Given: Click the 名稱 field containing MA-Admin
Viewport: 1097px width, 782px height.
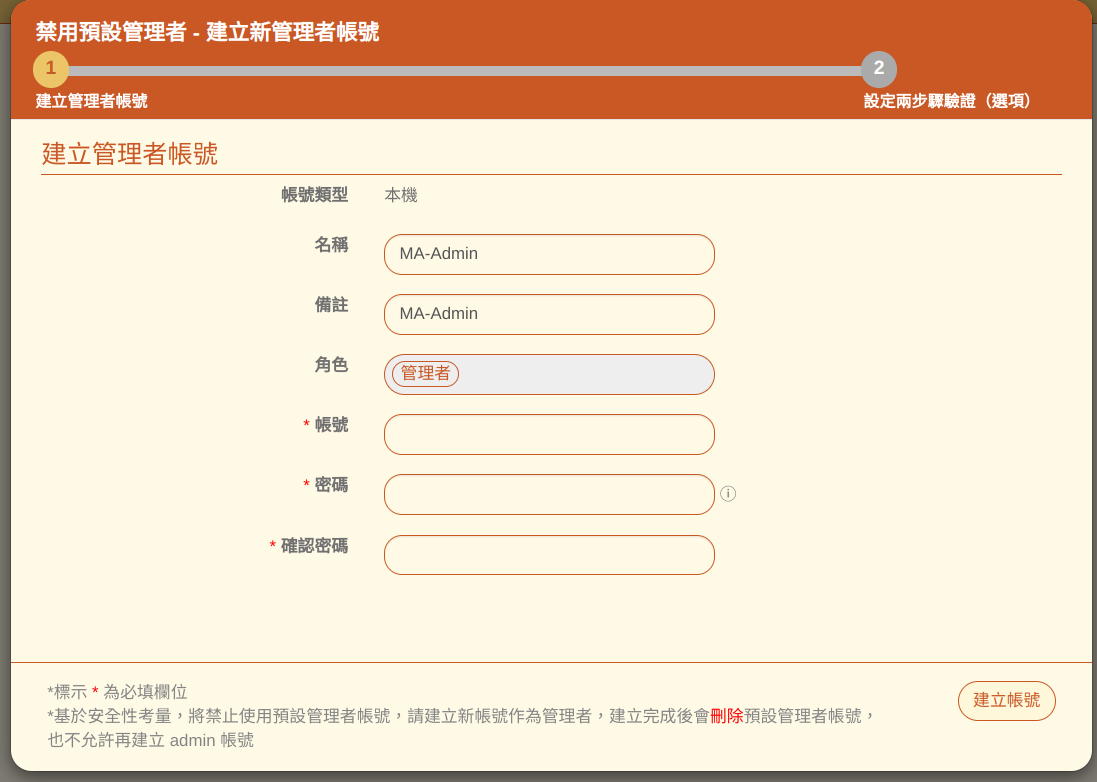Looking at the screenshot, I should coord(549,254).
